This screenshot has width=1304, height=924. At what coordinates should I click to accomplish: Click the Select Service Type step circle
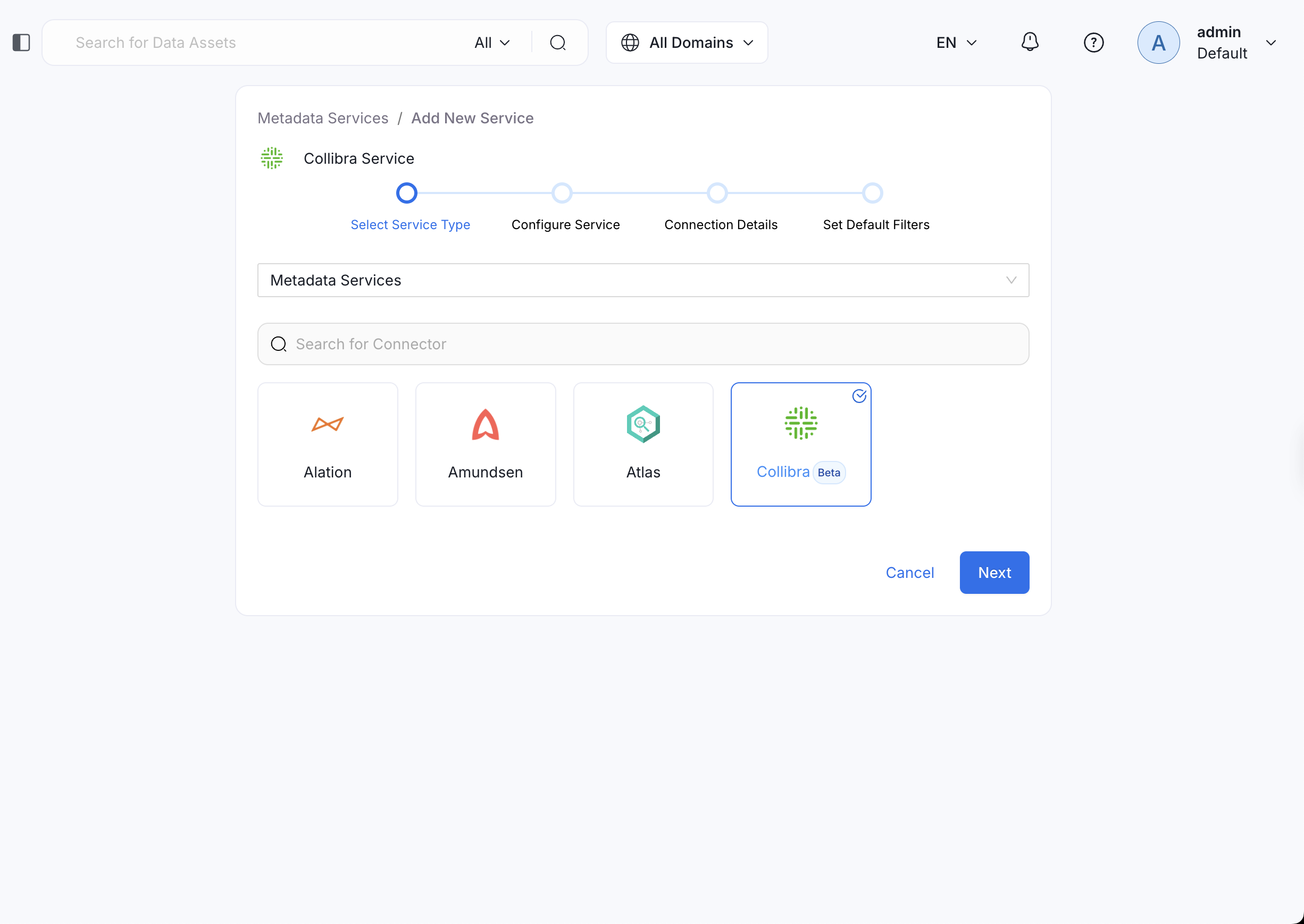(x=406, y=194)
